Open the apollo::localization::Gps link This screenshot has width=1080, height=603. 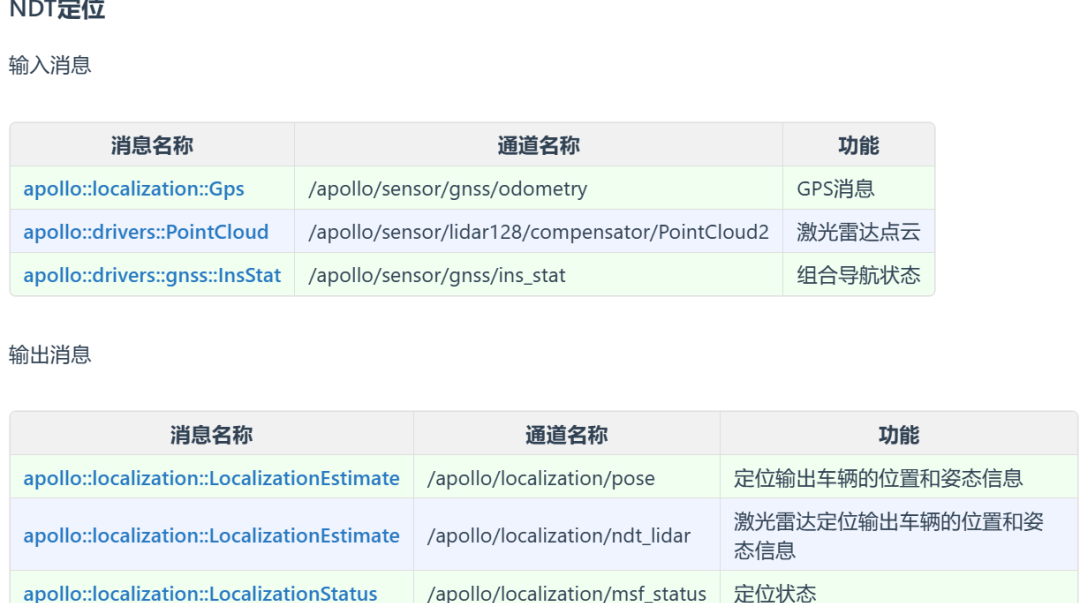pos(134,189)
